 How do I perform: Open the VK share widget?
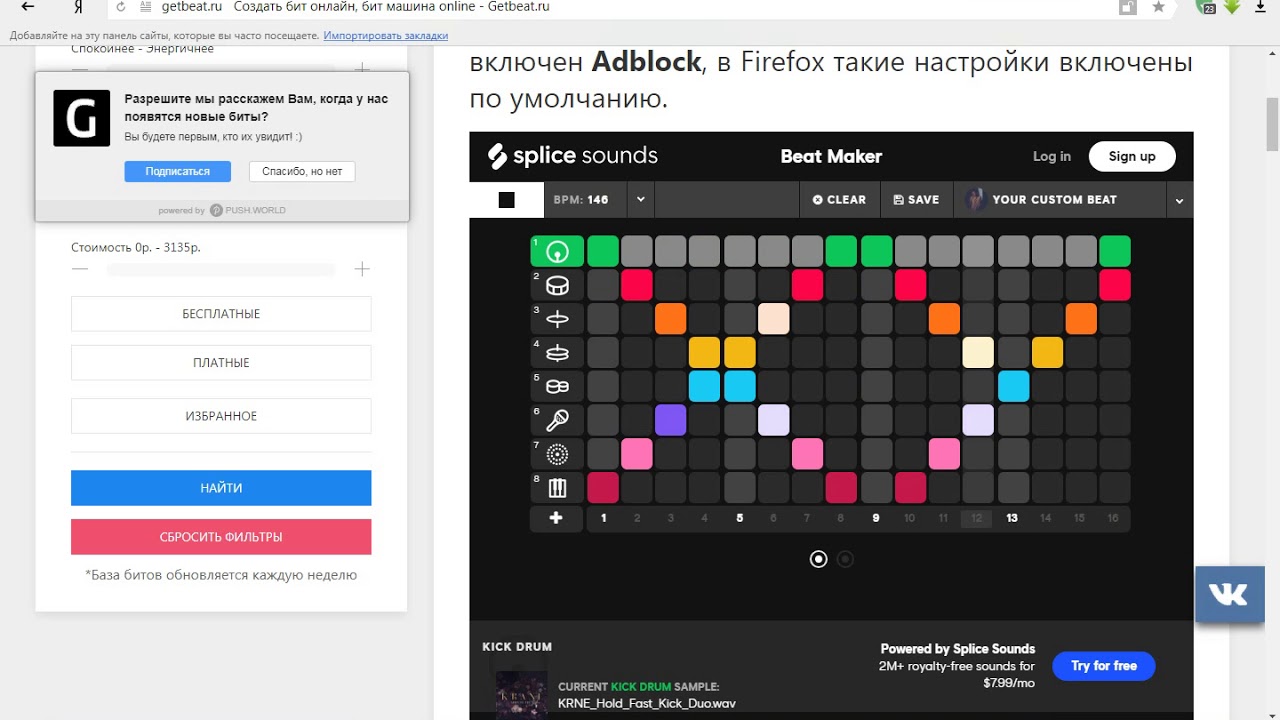pyautogui.click(x=1228, y=595)
